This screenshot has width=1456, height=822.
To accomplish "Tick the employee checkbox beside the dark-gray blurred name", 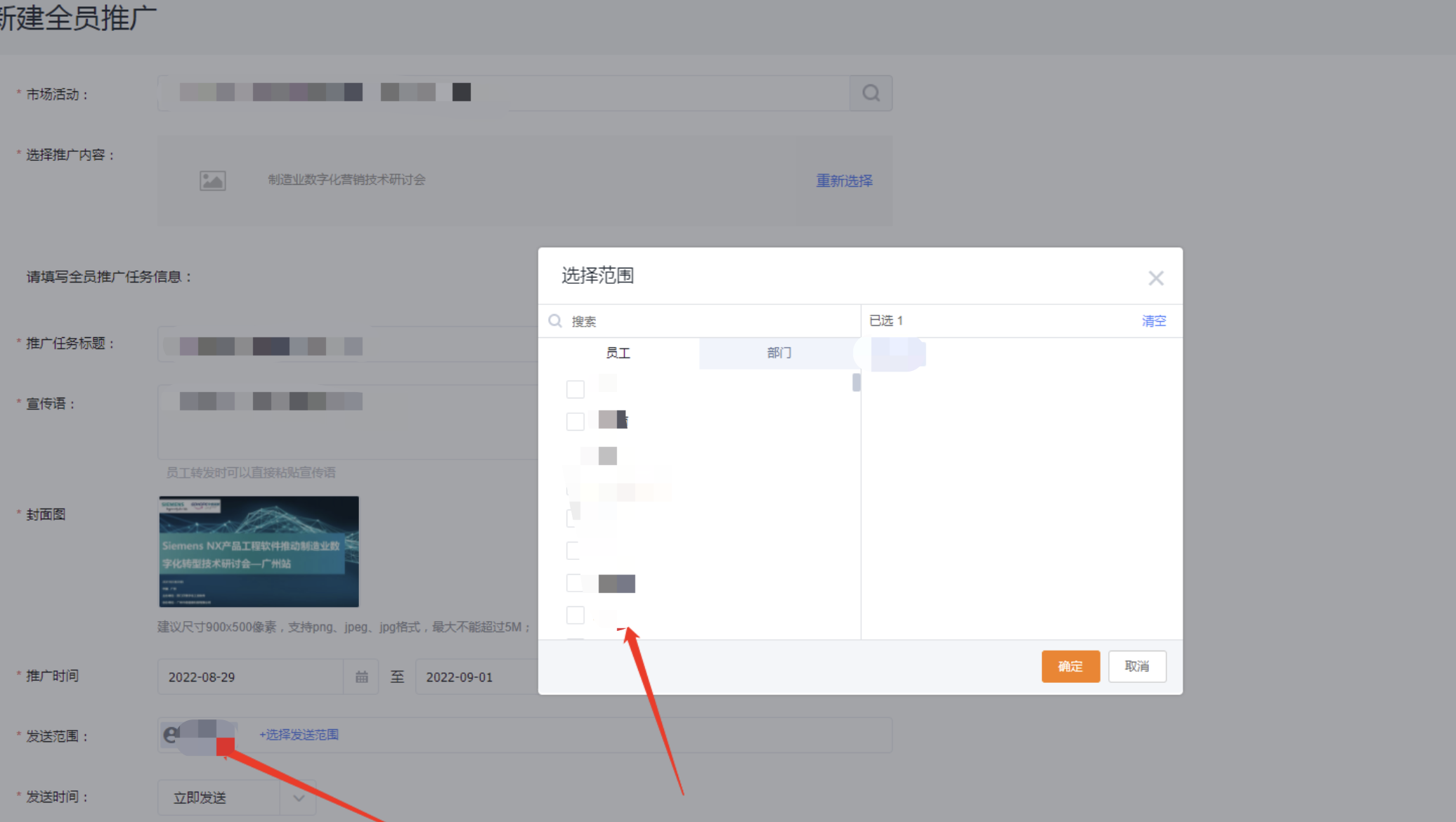I will point(576,583).
